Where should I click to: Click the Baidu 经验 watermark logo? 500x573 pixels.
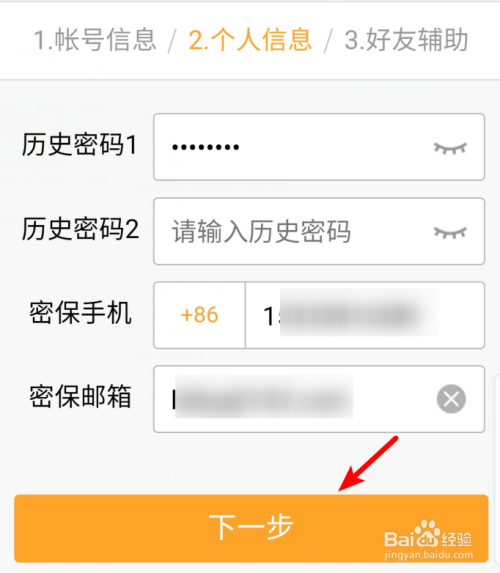[x=428, y=534]
